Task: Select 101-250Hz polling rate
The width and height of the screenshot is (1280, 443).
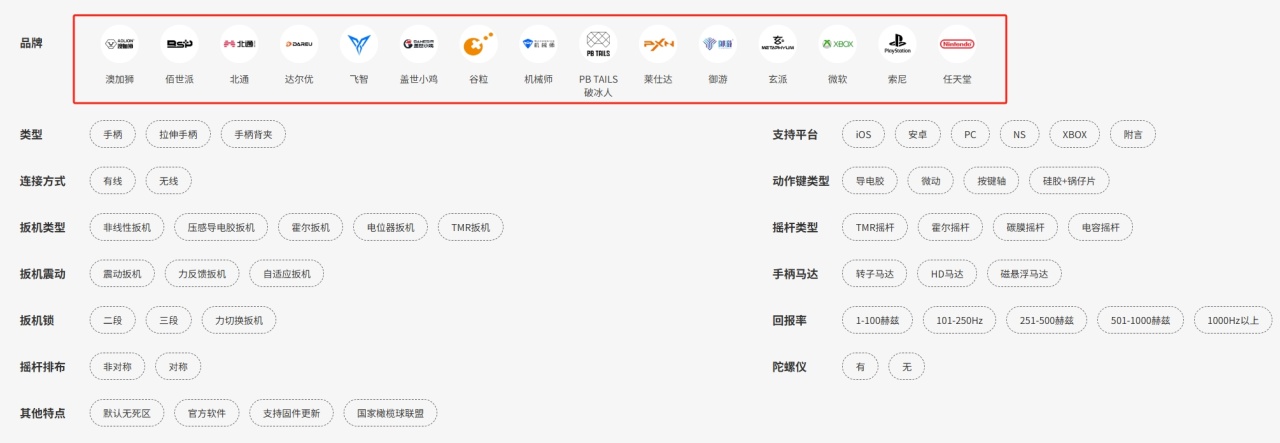Action: 959,320
